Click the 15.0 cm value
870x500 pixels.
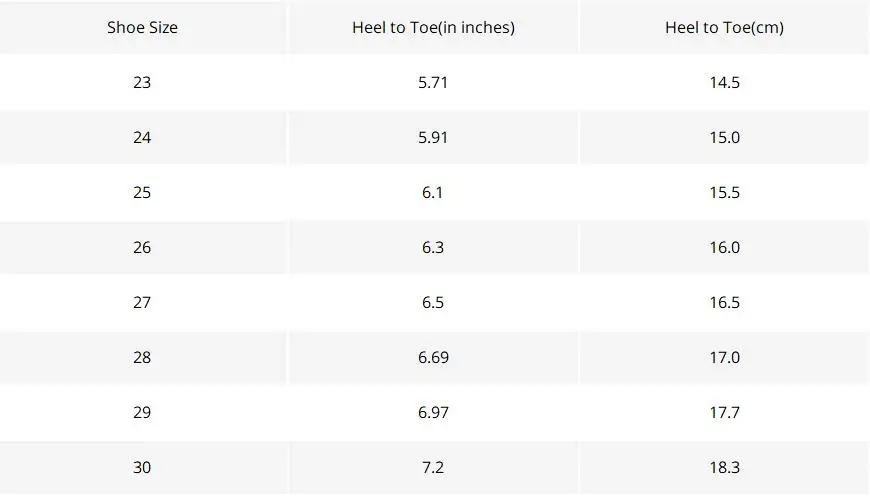coord(724,137)
